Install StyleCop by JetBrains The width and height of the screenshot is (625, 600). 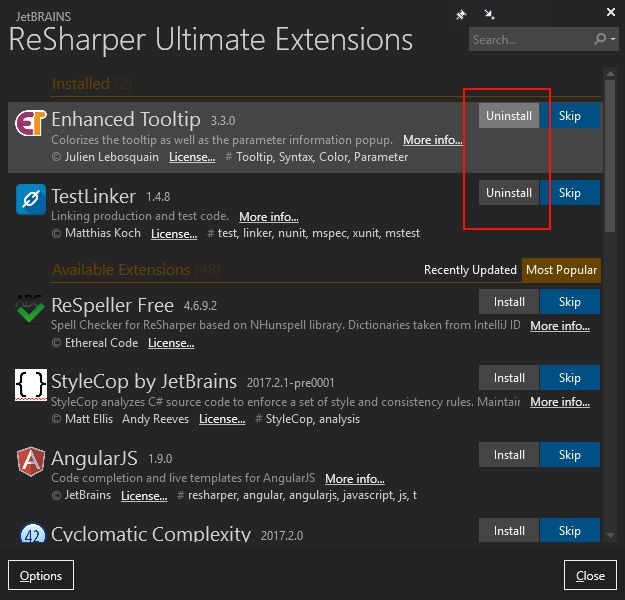pos(509,378)
